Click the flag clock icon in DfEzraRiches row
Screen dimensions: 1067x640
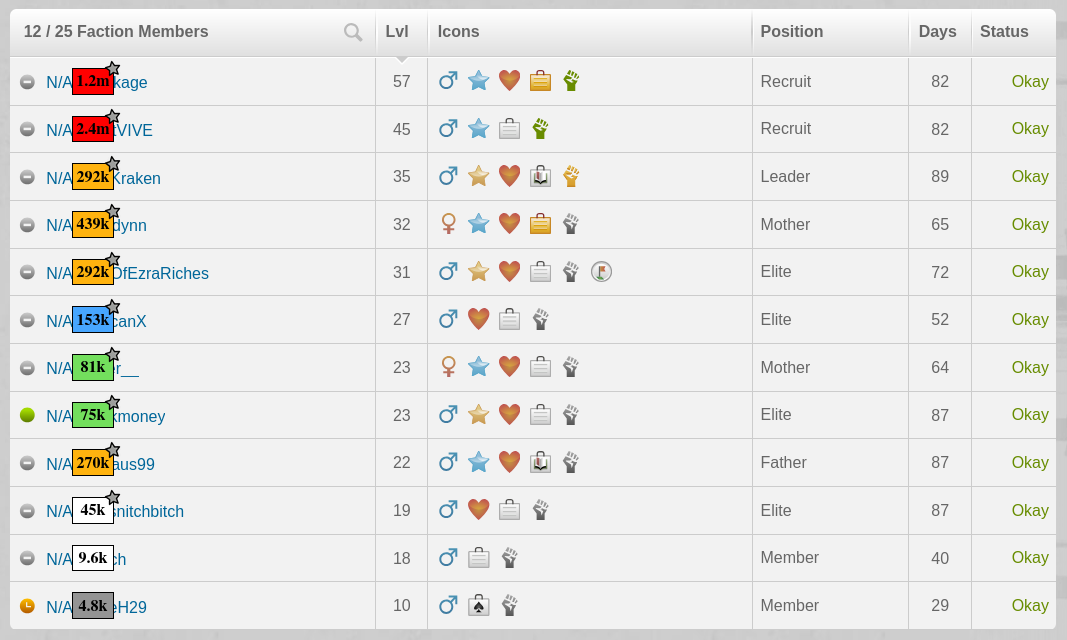[601, 271]
